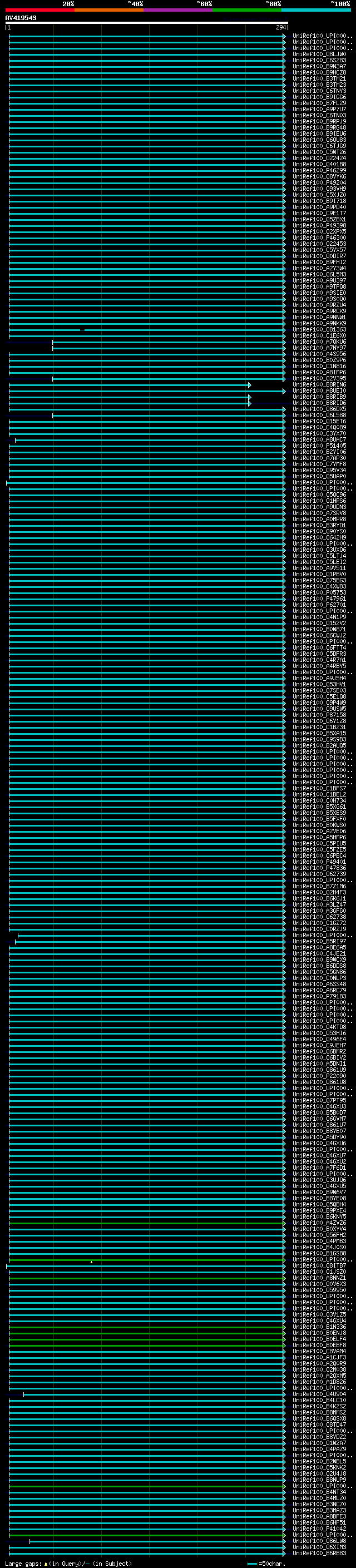
Task: Click the UniRef100_B8RIB9 label
Action: tap(319, 397)
